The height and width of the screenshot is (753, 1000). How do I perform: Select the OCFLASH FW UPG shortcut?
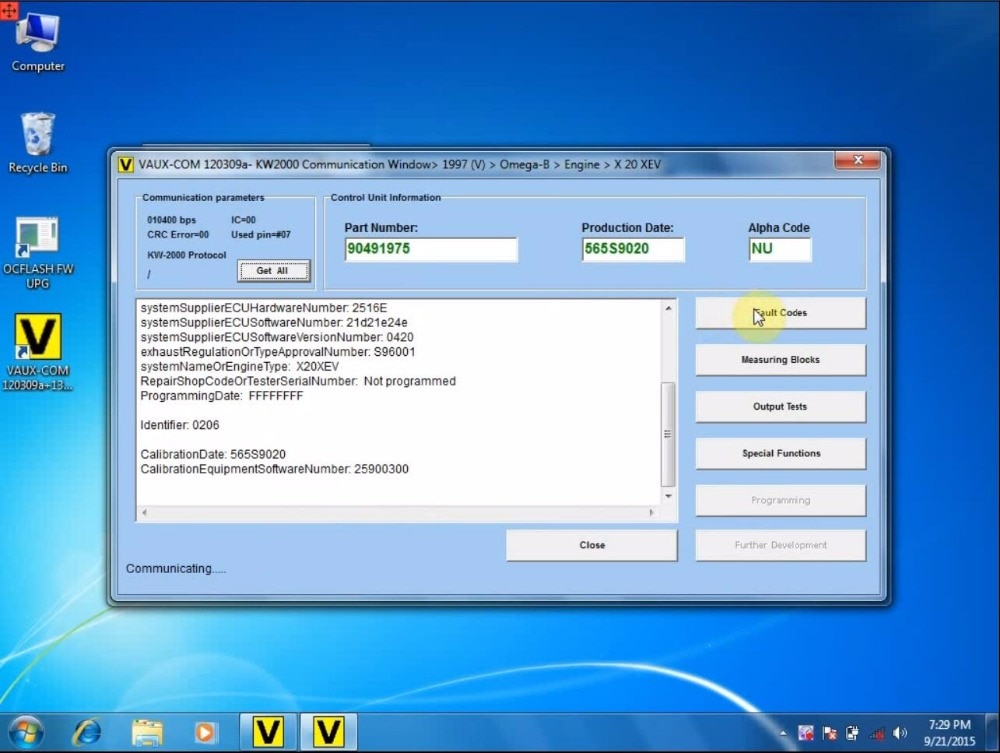tap(38, 253)
